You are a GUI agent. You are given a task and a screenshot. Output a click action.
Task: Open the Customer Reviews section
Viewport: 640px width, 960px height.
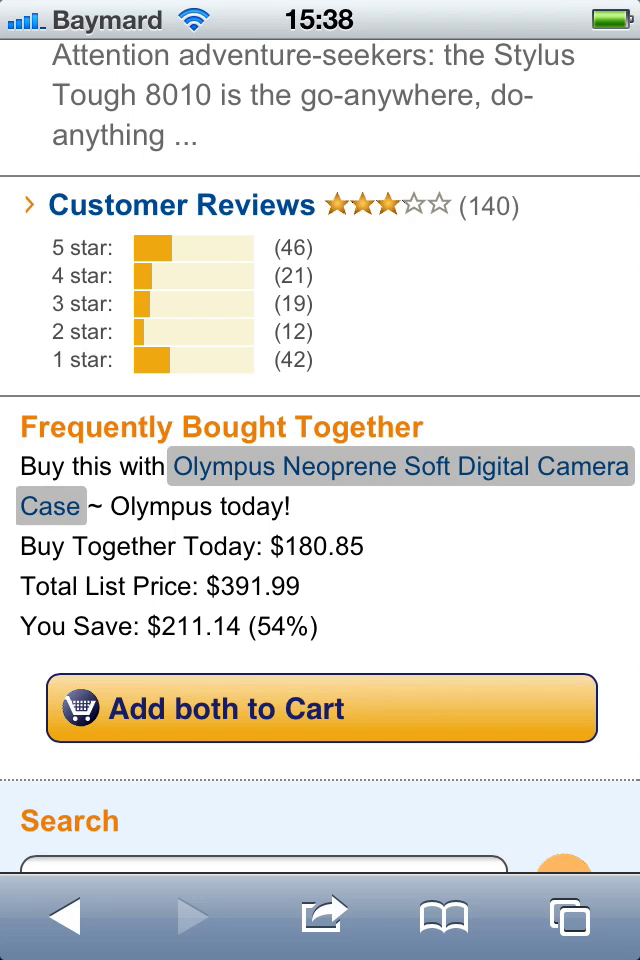181,205
